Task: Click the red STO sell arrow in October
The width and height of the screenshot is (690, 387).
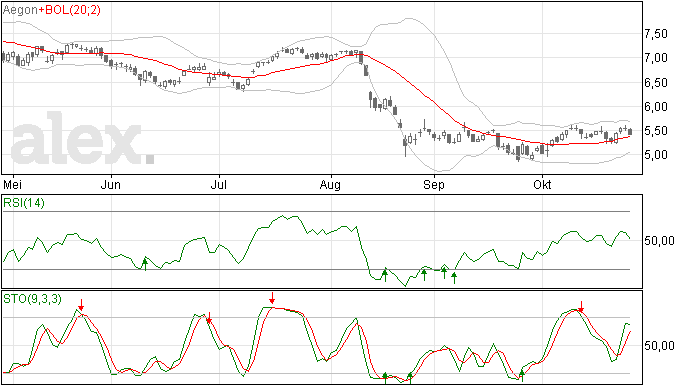Action: [x=581, y=307]
